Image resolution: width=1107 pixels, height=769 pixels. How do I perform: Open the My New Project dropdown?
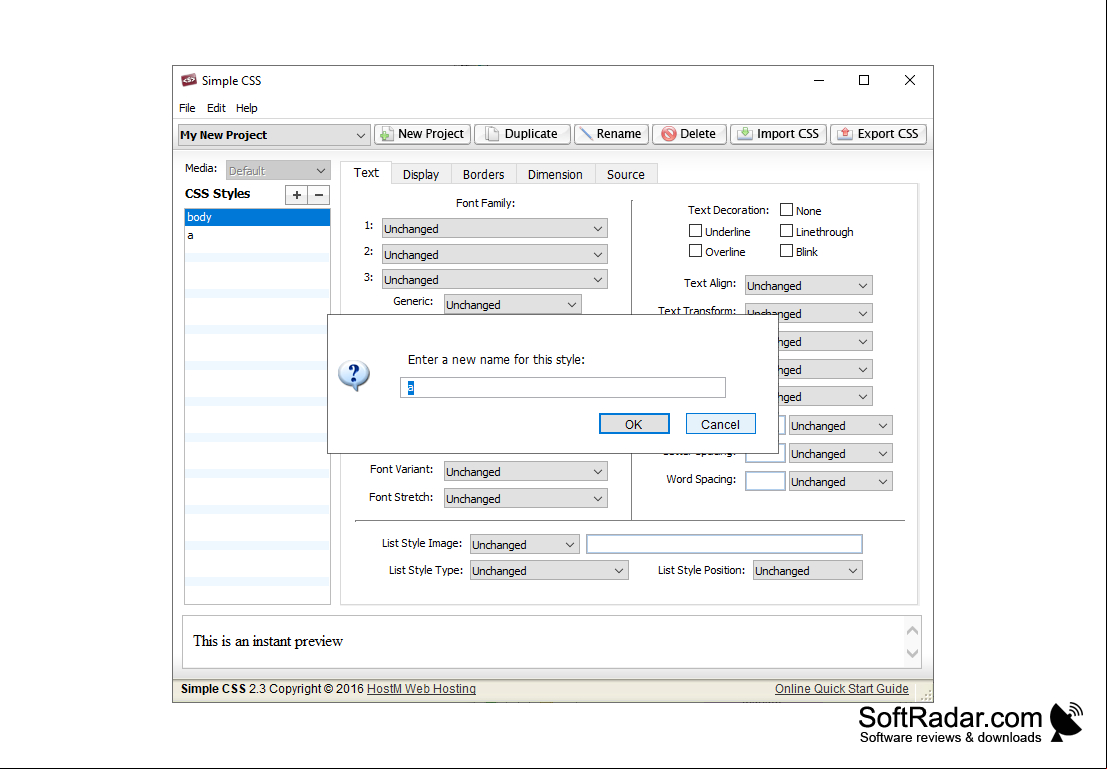(274, 135)
